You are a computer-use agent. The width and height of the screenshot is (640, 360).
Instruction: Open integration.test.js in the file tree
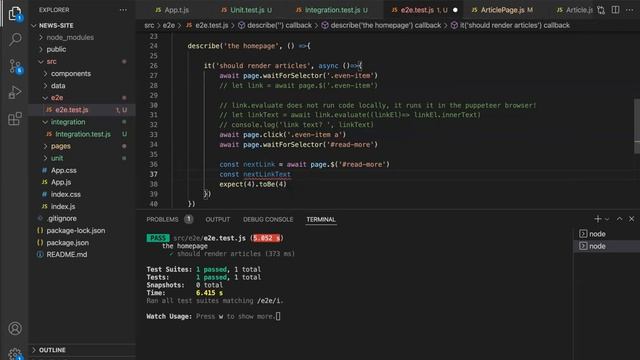[82, 134]
